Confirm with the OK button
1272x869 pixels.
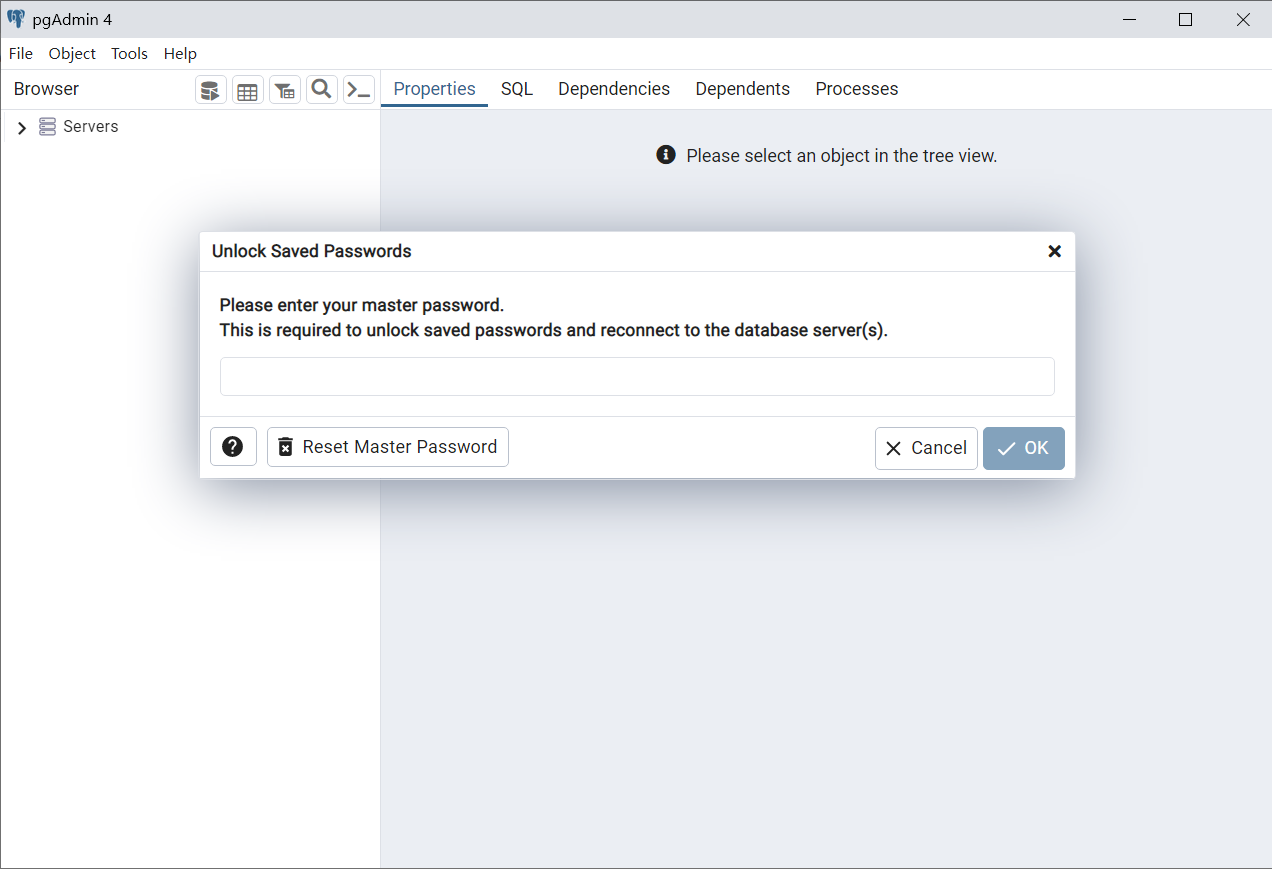(1024, 448)
